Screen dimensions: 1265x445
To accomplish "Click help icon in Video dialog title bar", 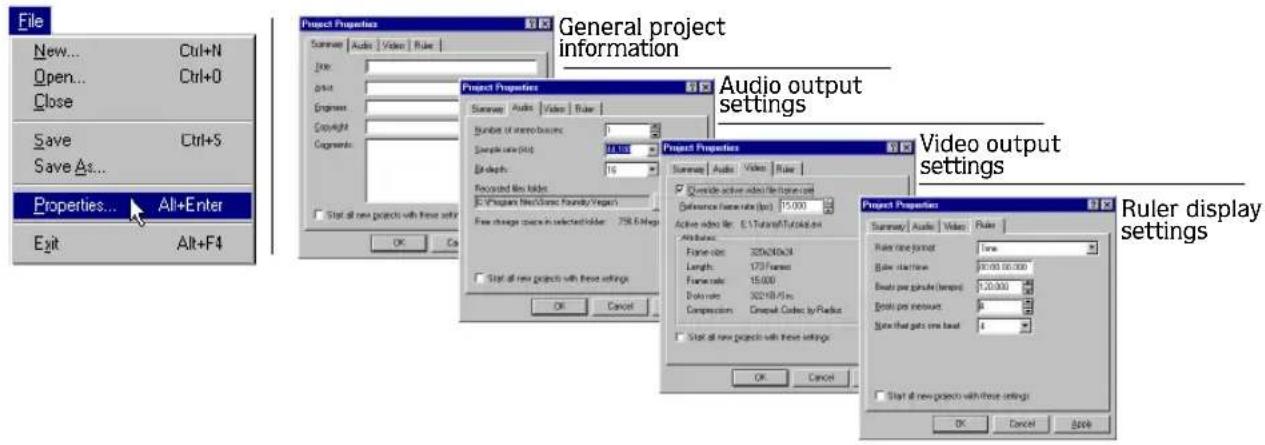I will pos(892,146).
